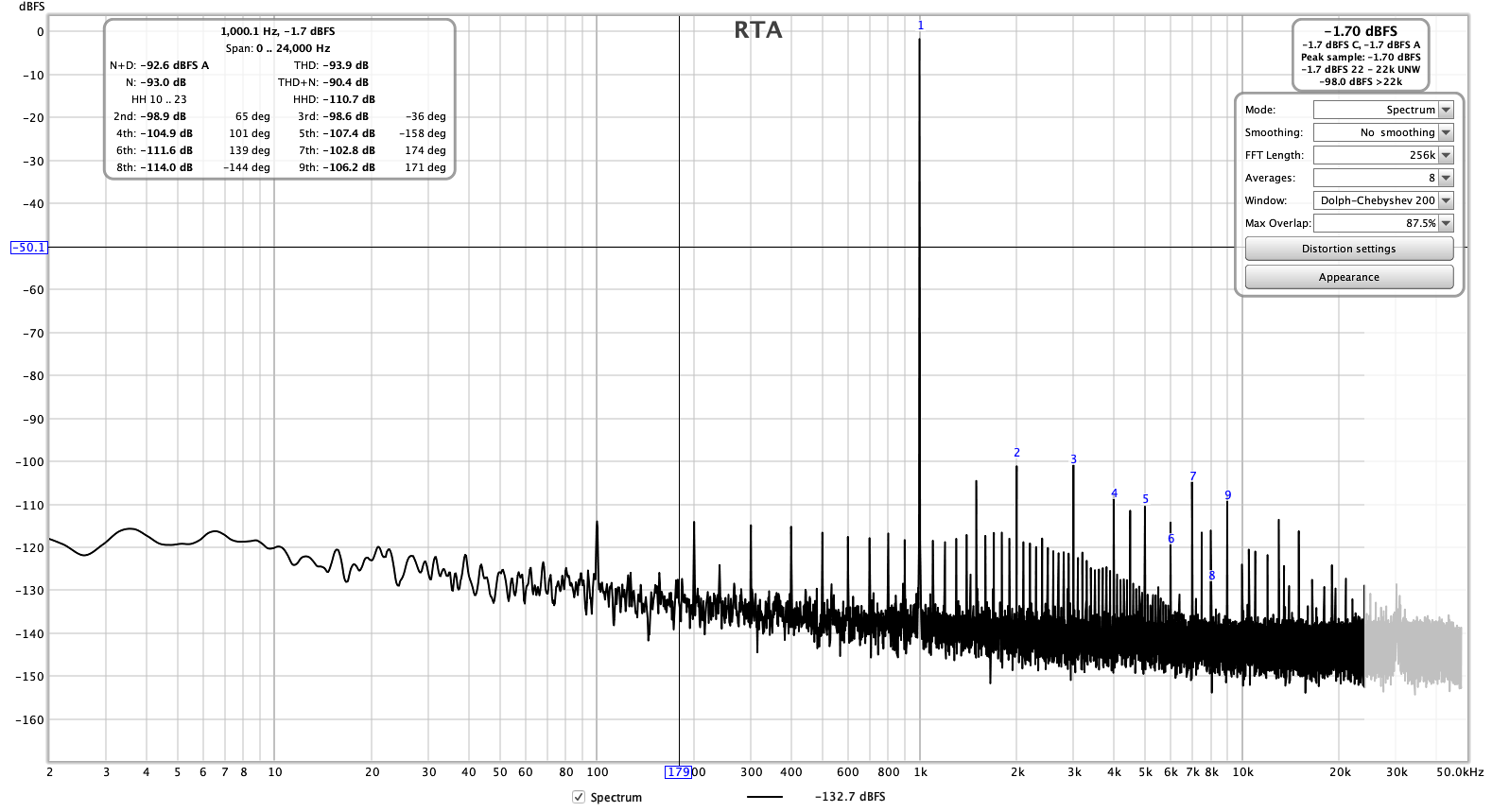
Task: Click the 1k frequency axis label
Action: pyautogui.click(x=920, y=772)
